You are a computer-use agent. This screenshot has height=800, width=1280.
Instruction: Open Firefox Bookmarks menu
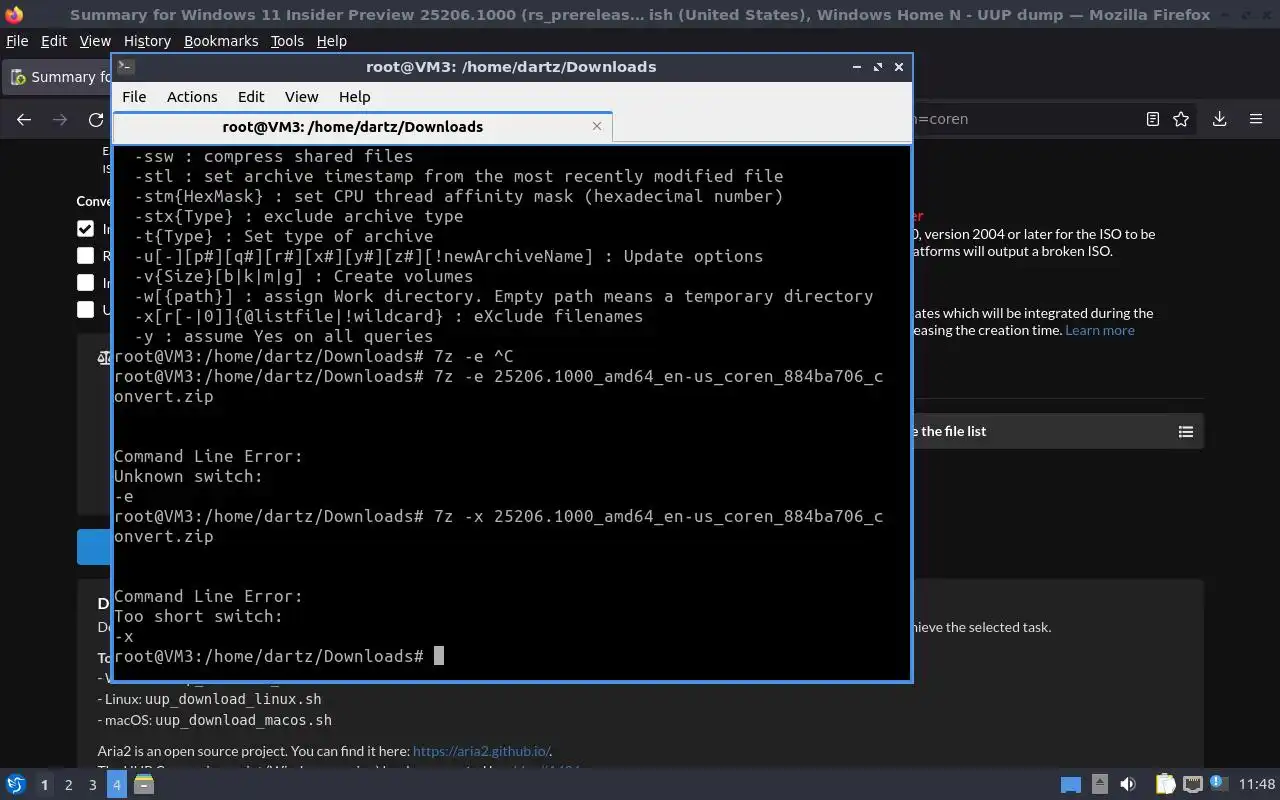pos(221,41)
